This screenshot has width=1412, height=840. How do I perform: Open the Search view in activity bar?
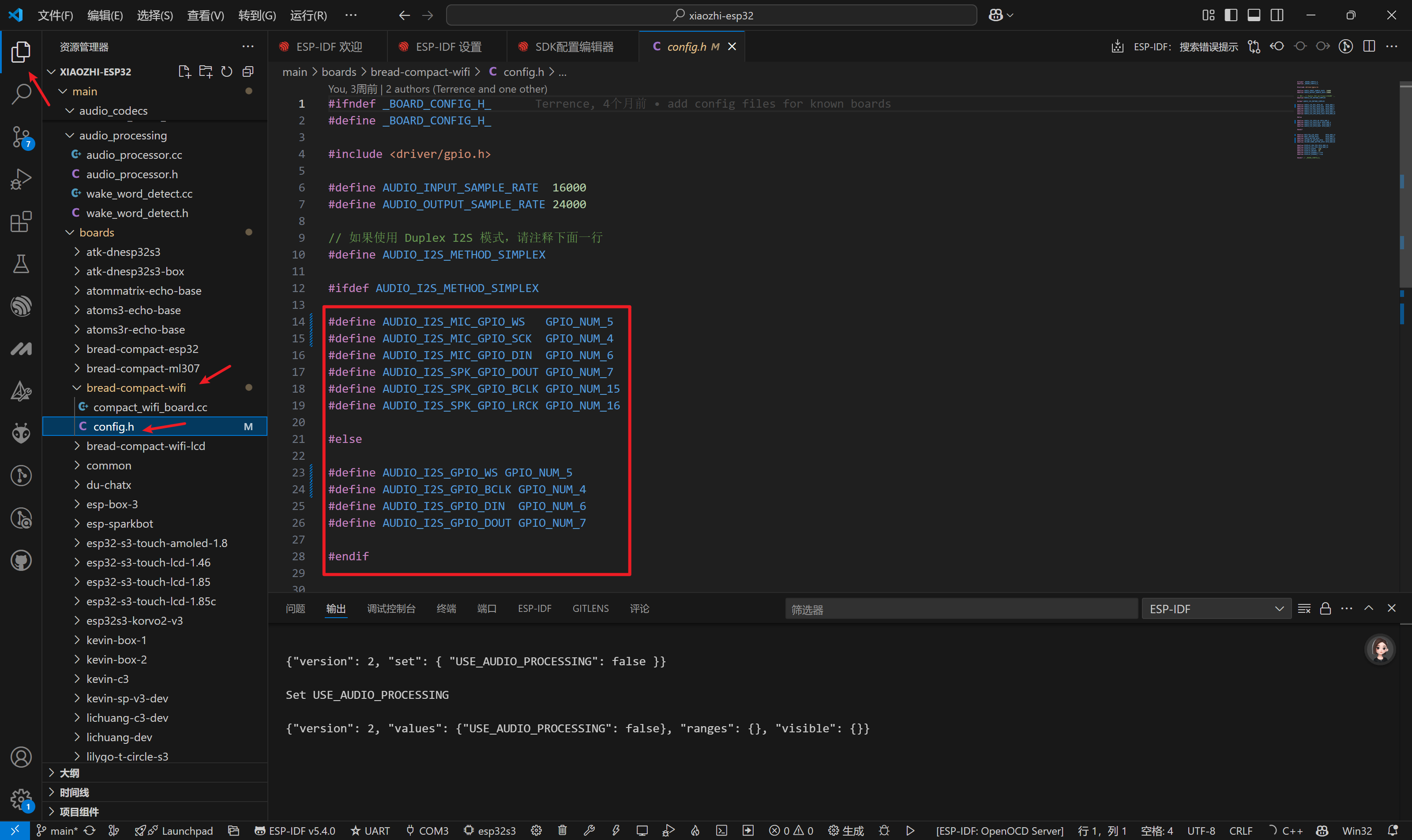pos(21,94)
